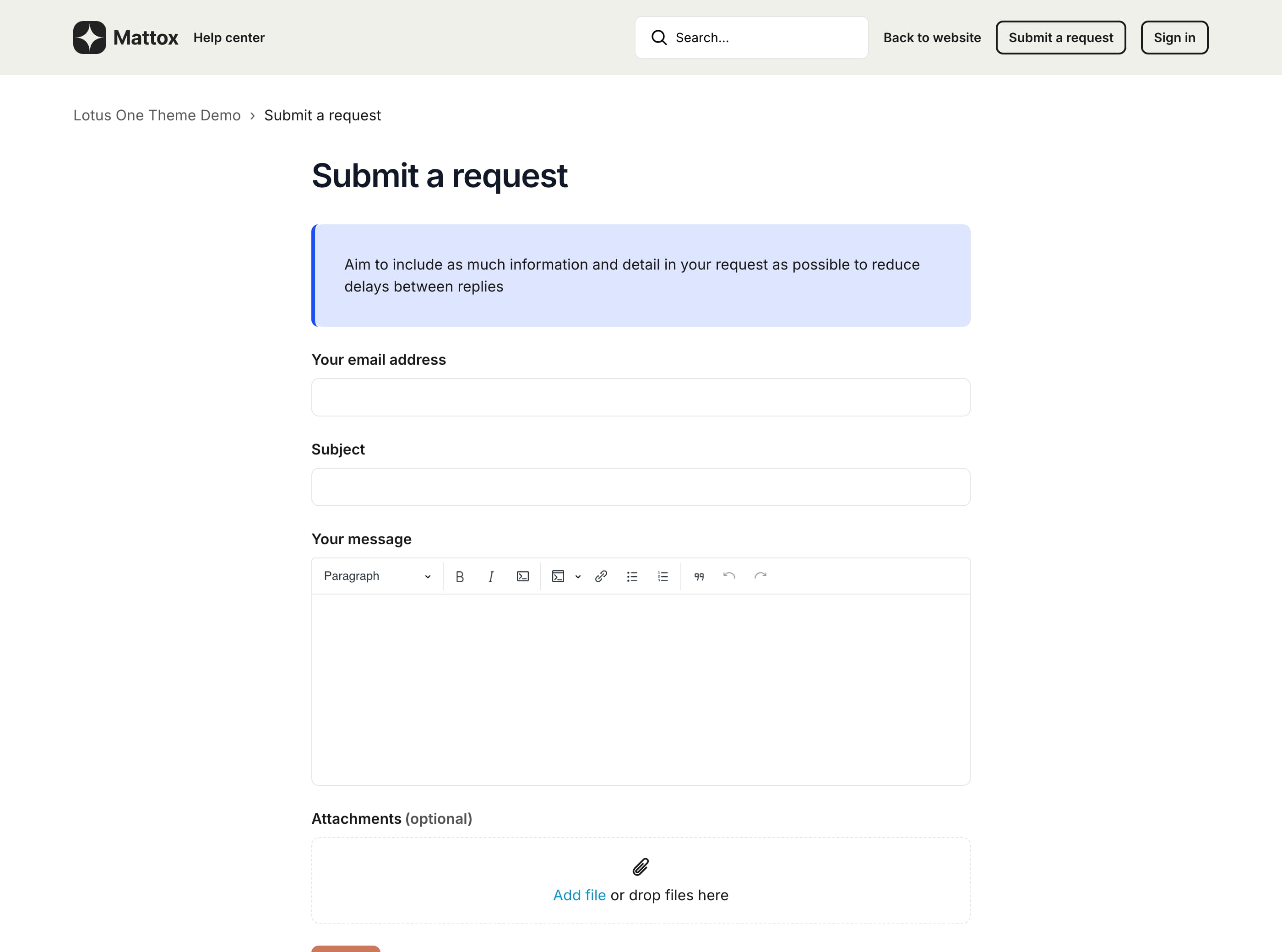Create a numbered list
Image resolution: width=1282 pixels, height=952 pixels.
pos(663,576)
